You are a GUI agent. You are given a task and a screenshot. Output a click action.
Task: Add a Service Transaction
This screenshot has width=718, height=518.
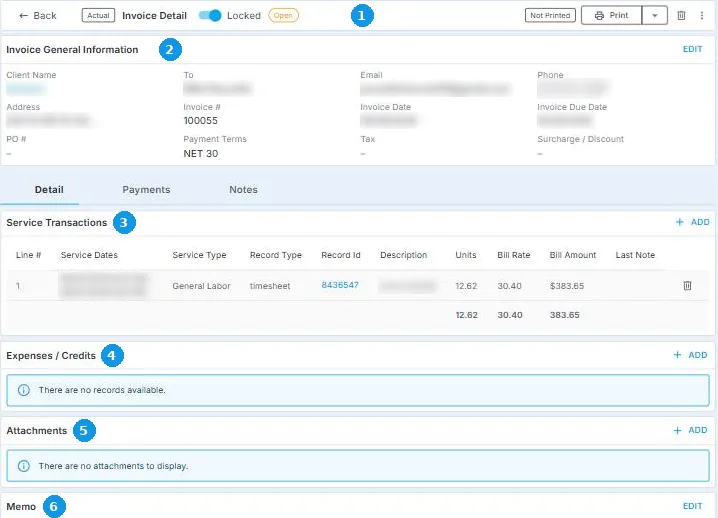click(x=692, y=222)
